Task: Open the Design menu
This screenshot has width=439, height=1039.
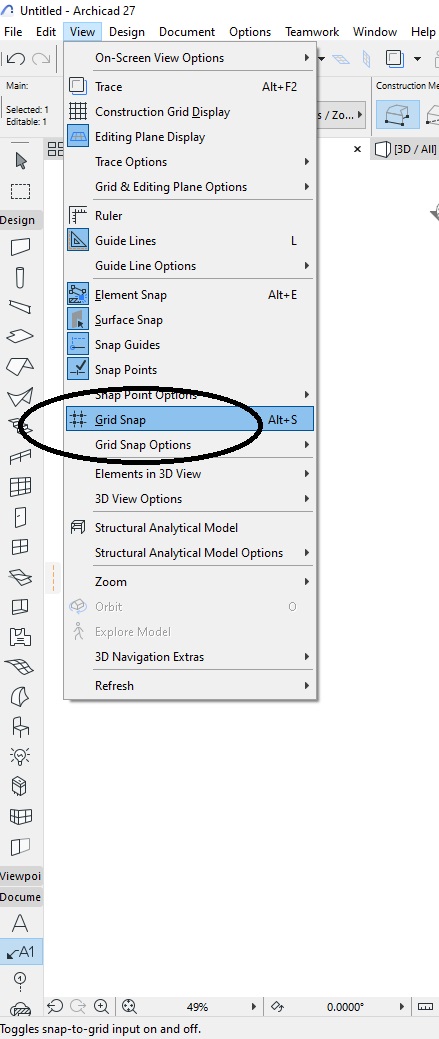Action: coord(126,32)
